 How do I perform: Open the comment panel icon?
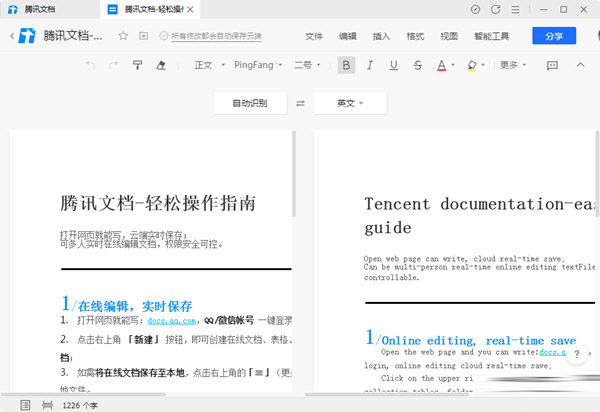(552, 65)
